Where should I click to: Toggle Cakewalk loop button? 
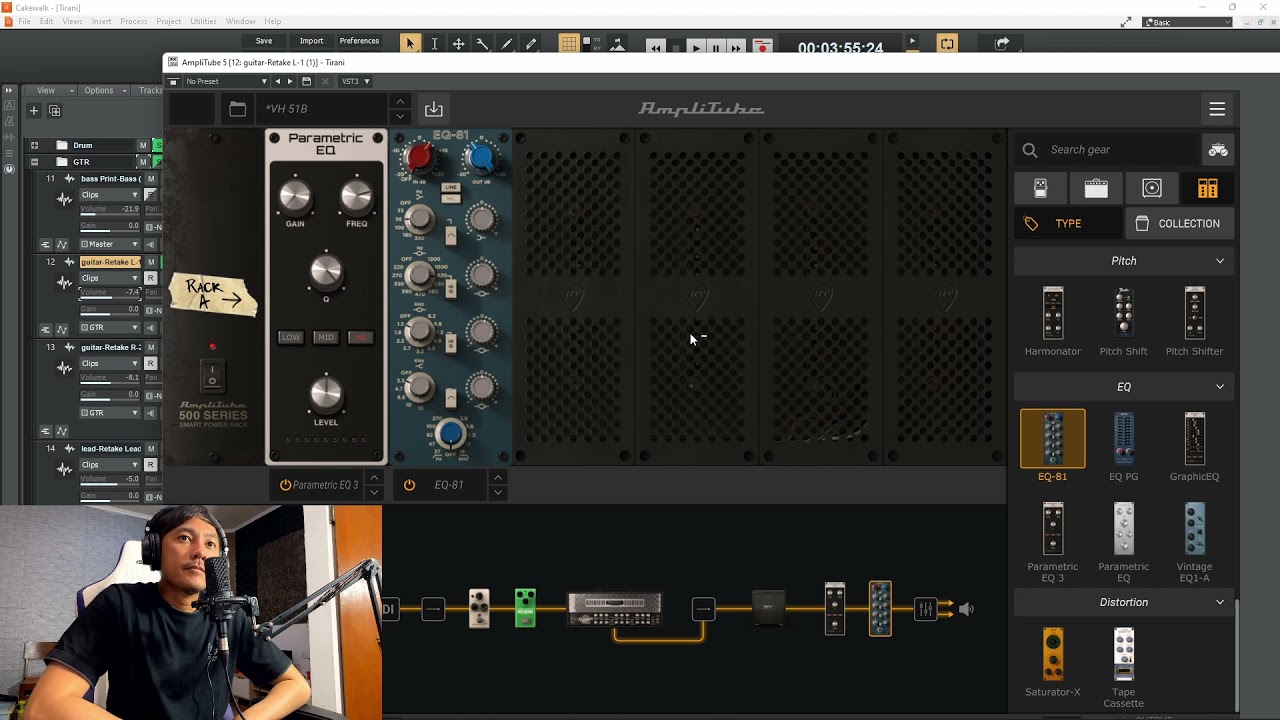point(946,43)
